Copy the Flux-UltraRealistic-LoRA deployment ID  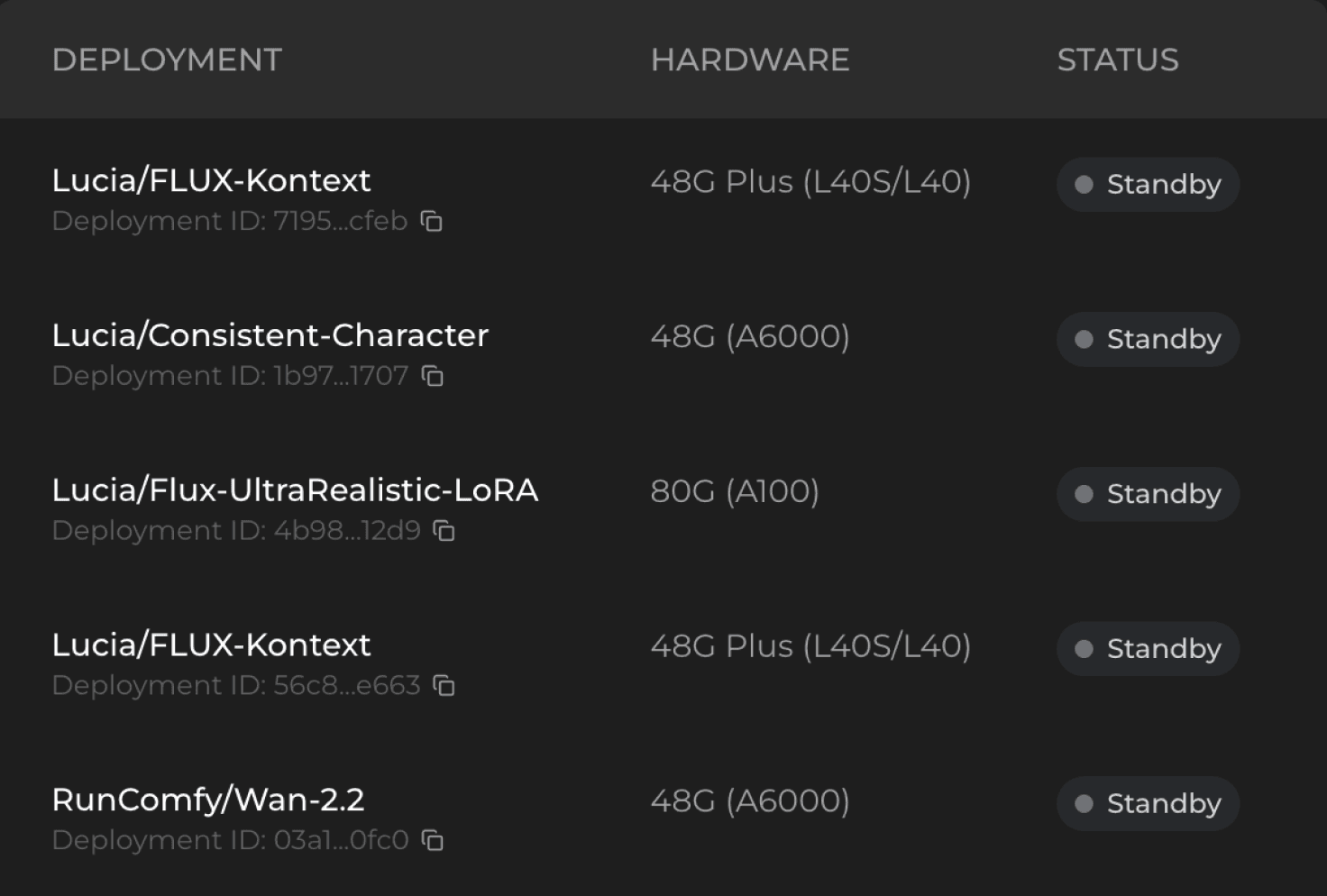click(444, 532)
